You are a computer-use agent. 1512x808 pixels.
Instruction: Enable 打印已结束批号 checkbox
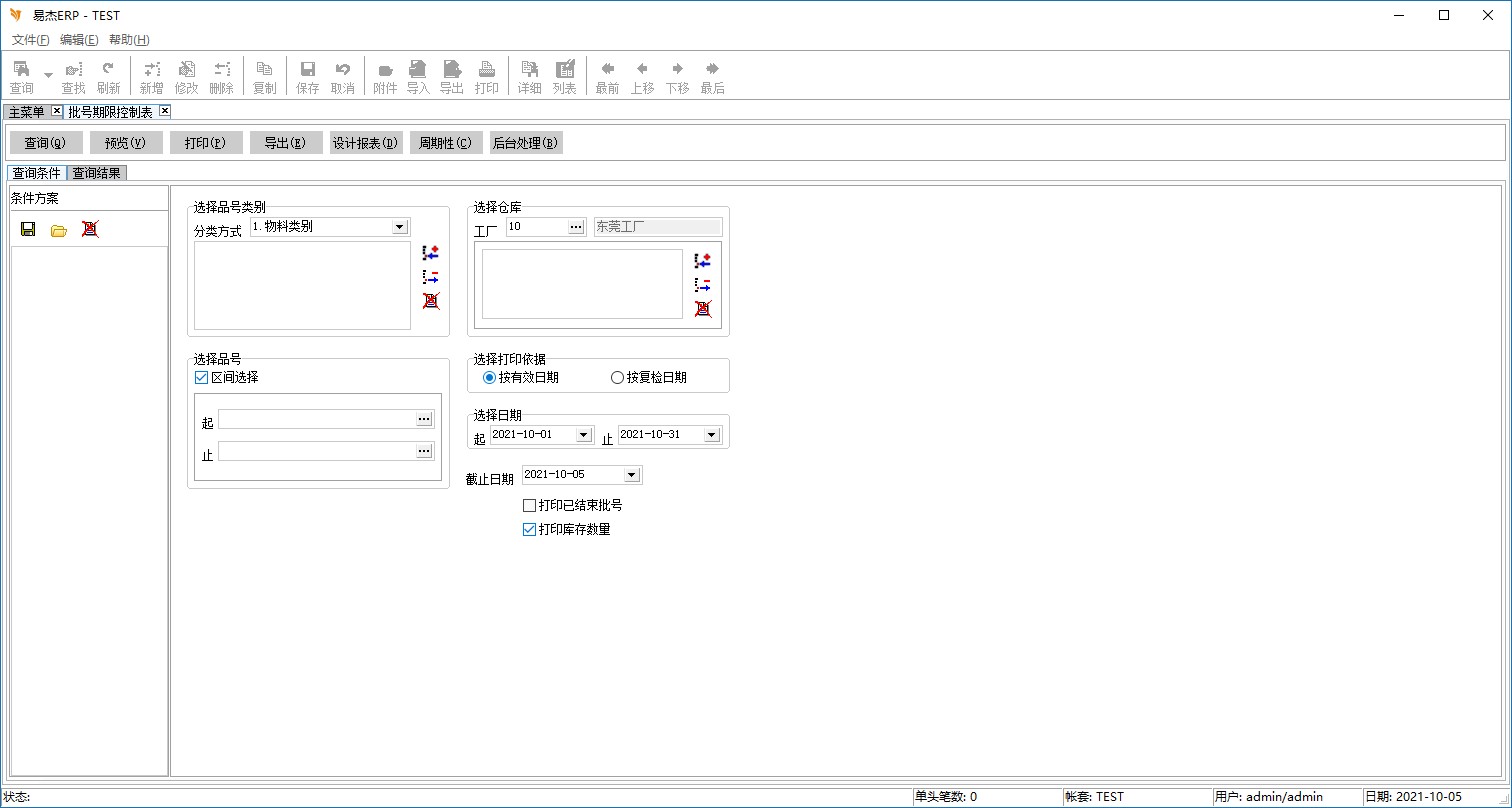point(530,506)
